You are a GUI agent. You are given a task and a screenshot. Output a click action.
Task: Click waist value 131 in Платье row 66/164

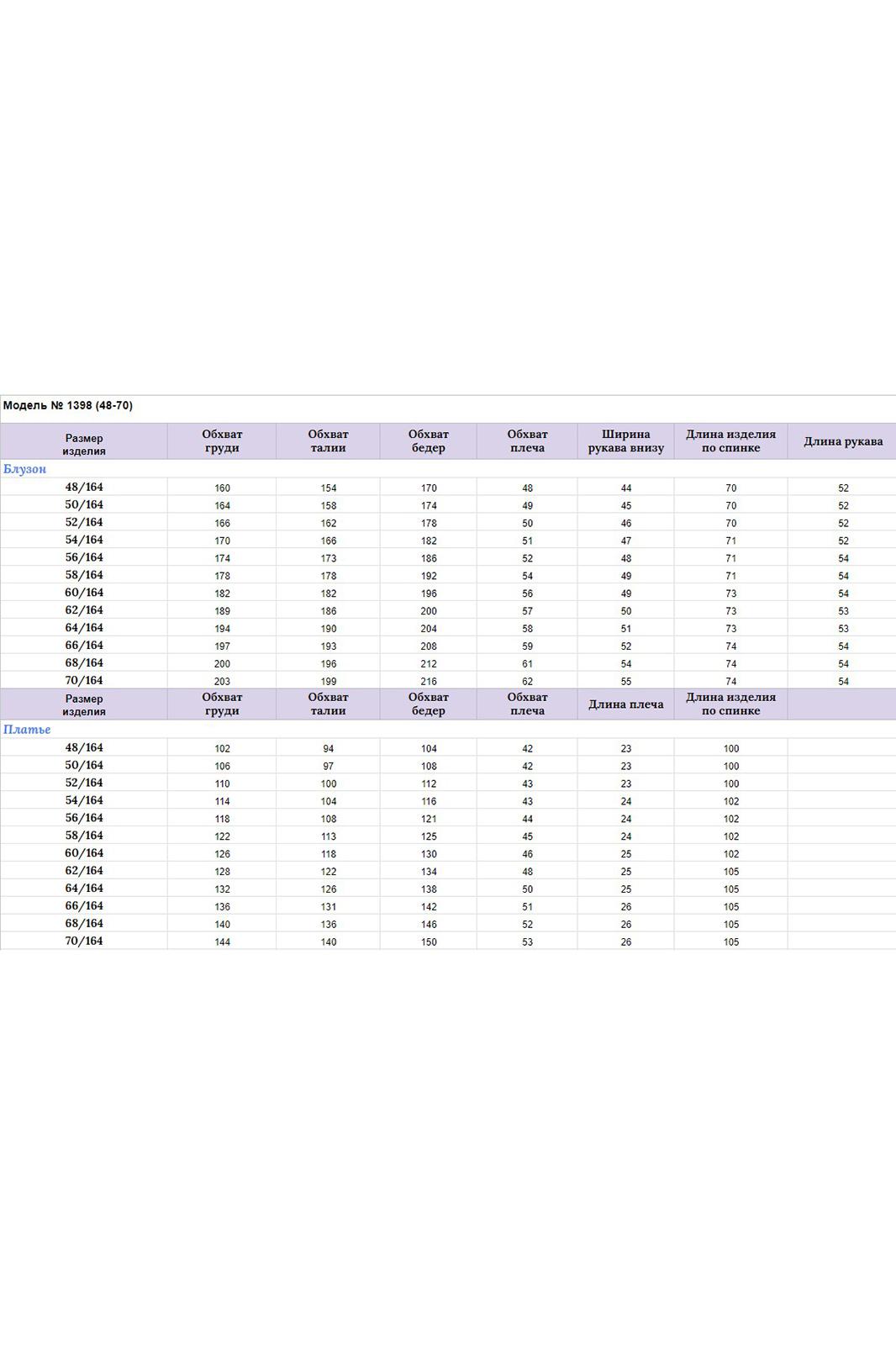coord(328,907)
